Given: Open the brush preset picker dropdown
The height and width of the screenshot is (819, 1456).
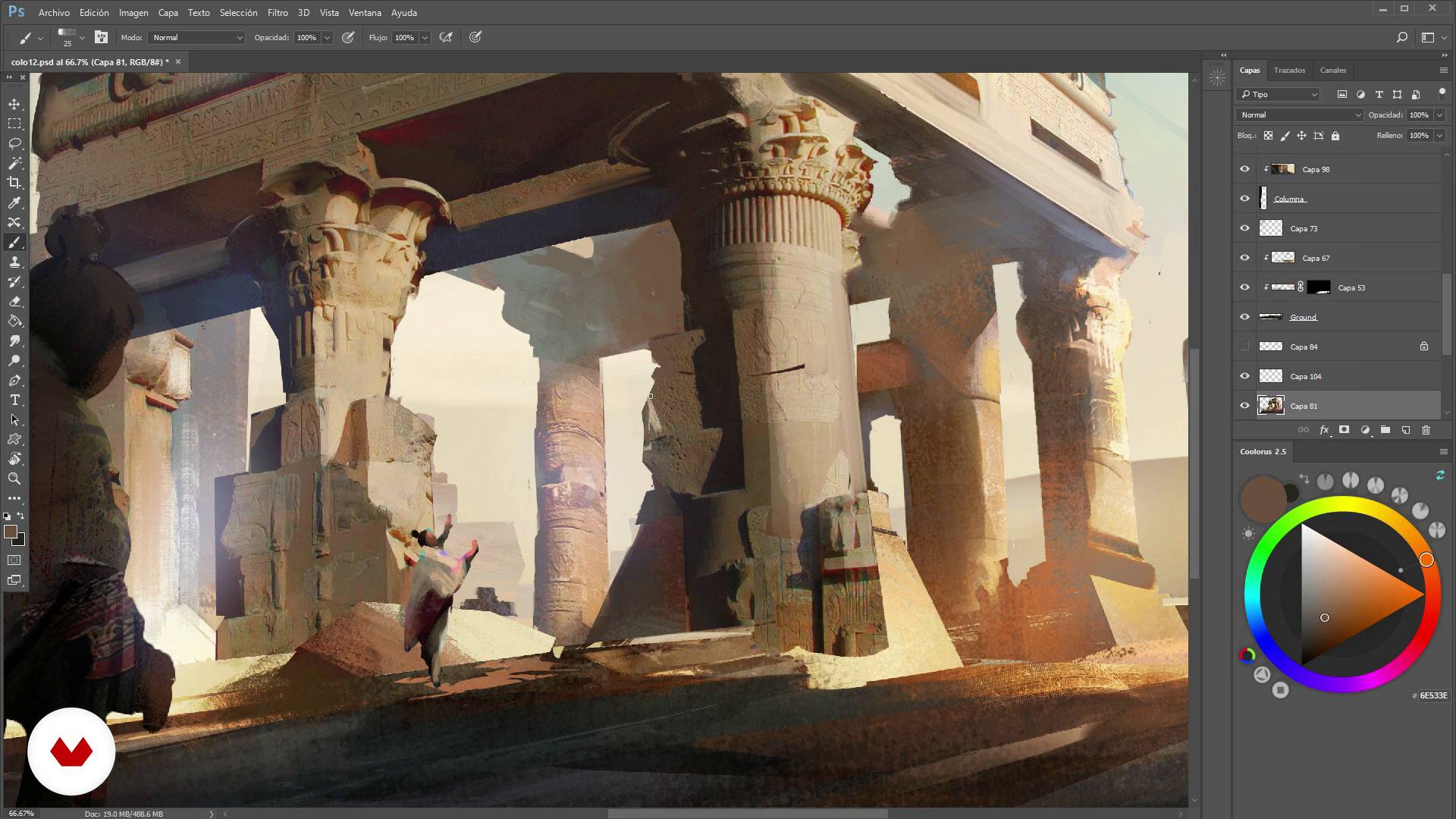Looking at the screenshot, I should tap(82, 37).
